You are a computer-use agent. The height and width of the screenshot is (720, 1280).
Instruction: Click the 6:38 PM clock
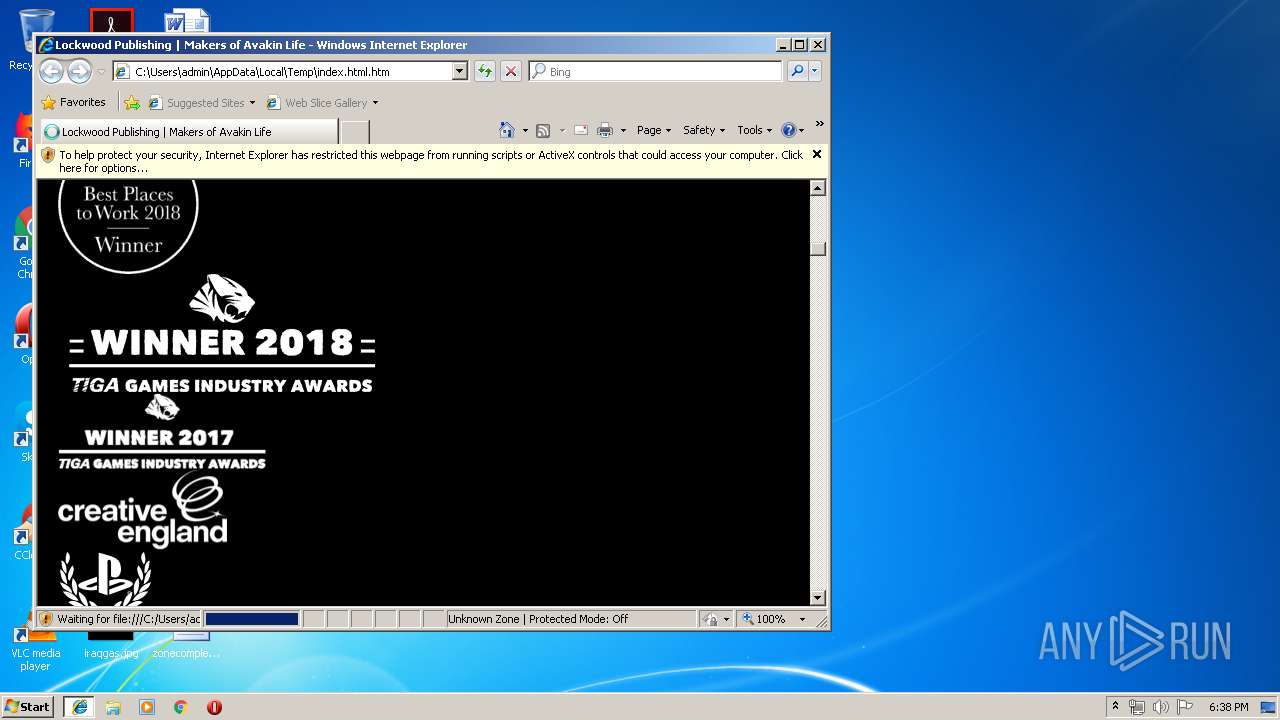1228,707
